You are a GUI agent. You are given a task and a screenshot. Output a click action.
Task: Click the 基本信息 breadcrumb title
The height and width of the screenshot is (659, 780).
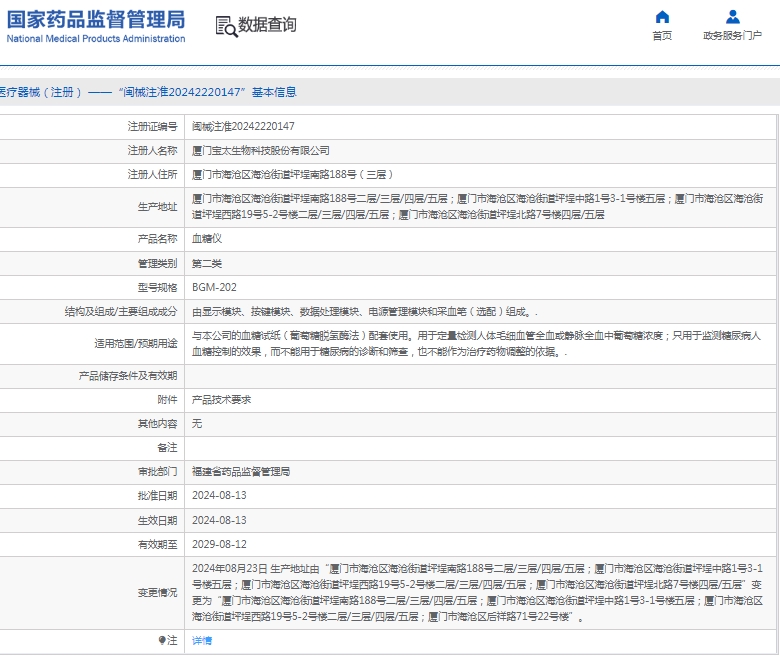[274, 92]
